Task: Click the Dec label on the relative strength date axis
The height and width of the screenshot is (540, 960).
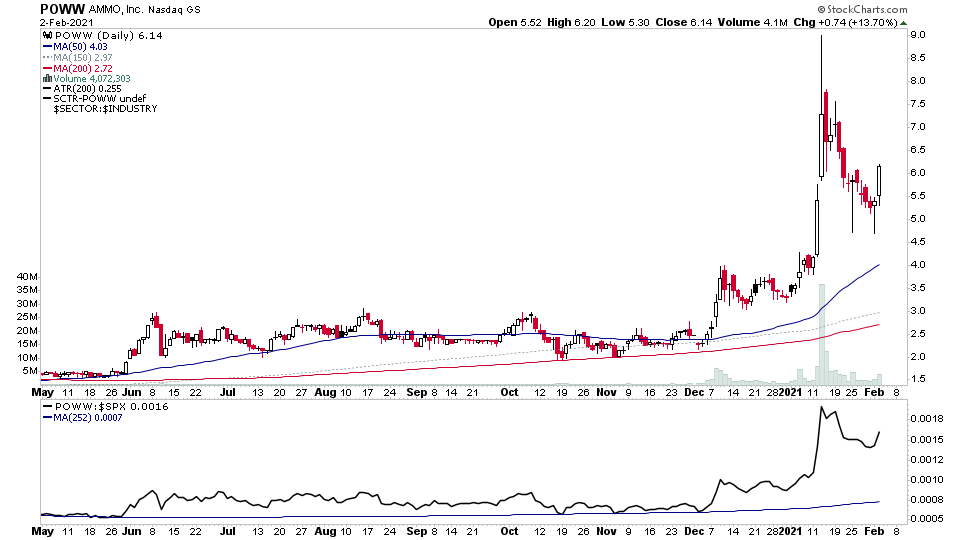Action: 694,531
